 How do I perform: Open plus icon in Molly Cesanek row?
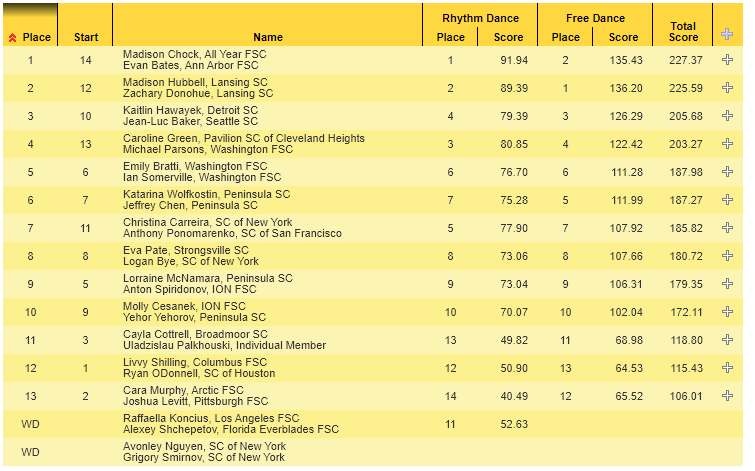pos(727,312)
